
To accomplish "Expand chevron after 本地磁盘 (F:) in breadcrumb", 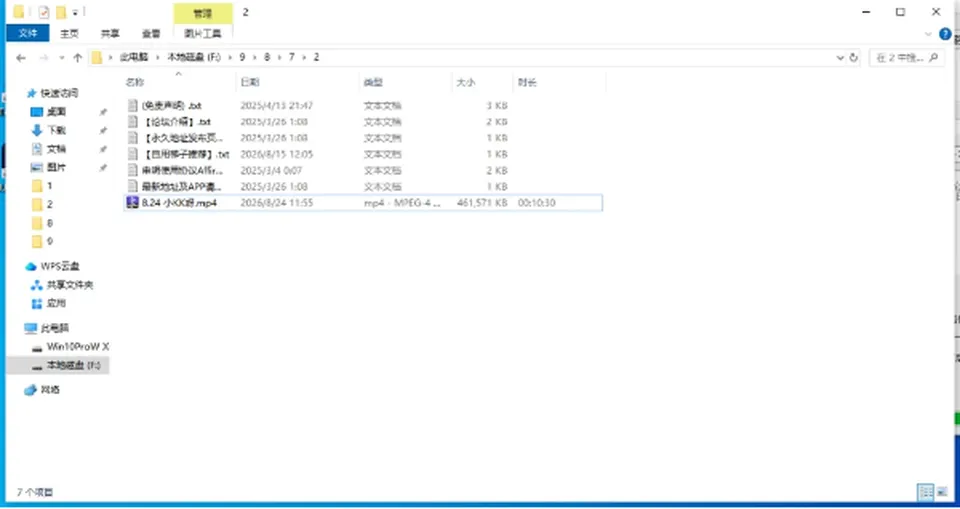I will pyautogui.click(x=230, y=58).
